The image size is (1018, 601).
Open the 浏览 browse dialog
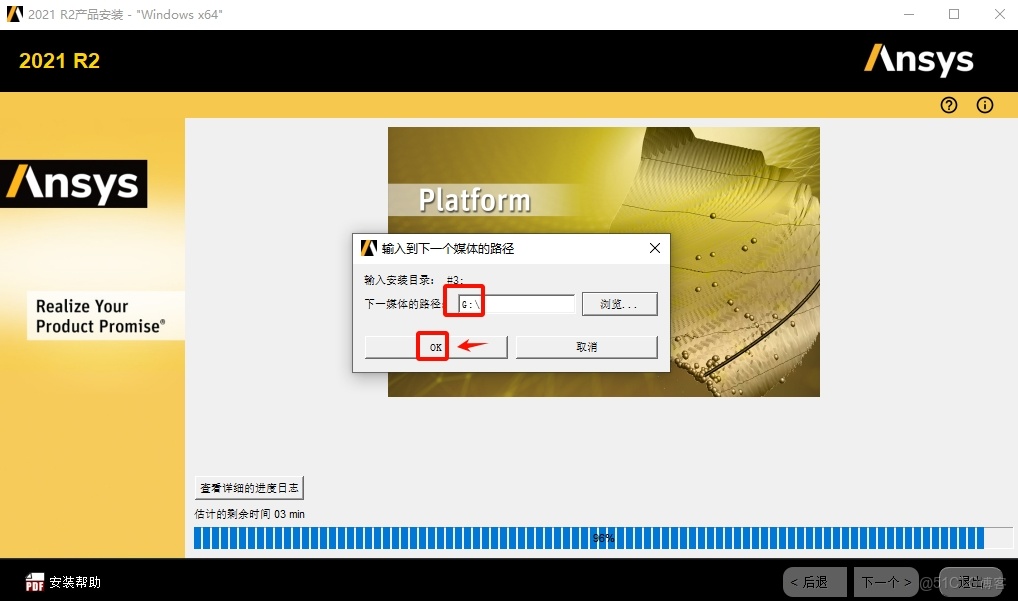(619, 303)
